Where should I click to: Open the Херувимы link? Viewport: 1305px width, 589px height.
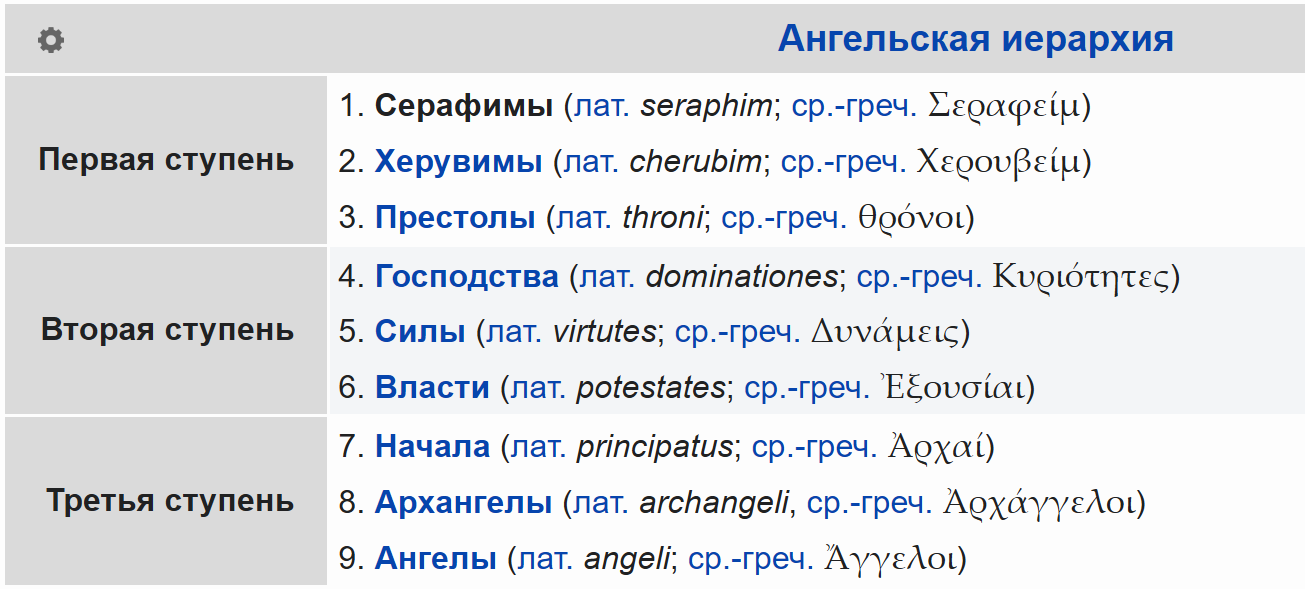[458, 162]
